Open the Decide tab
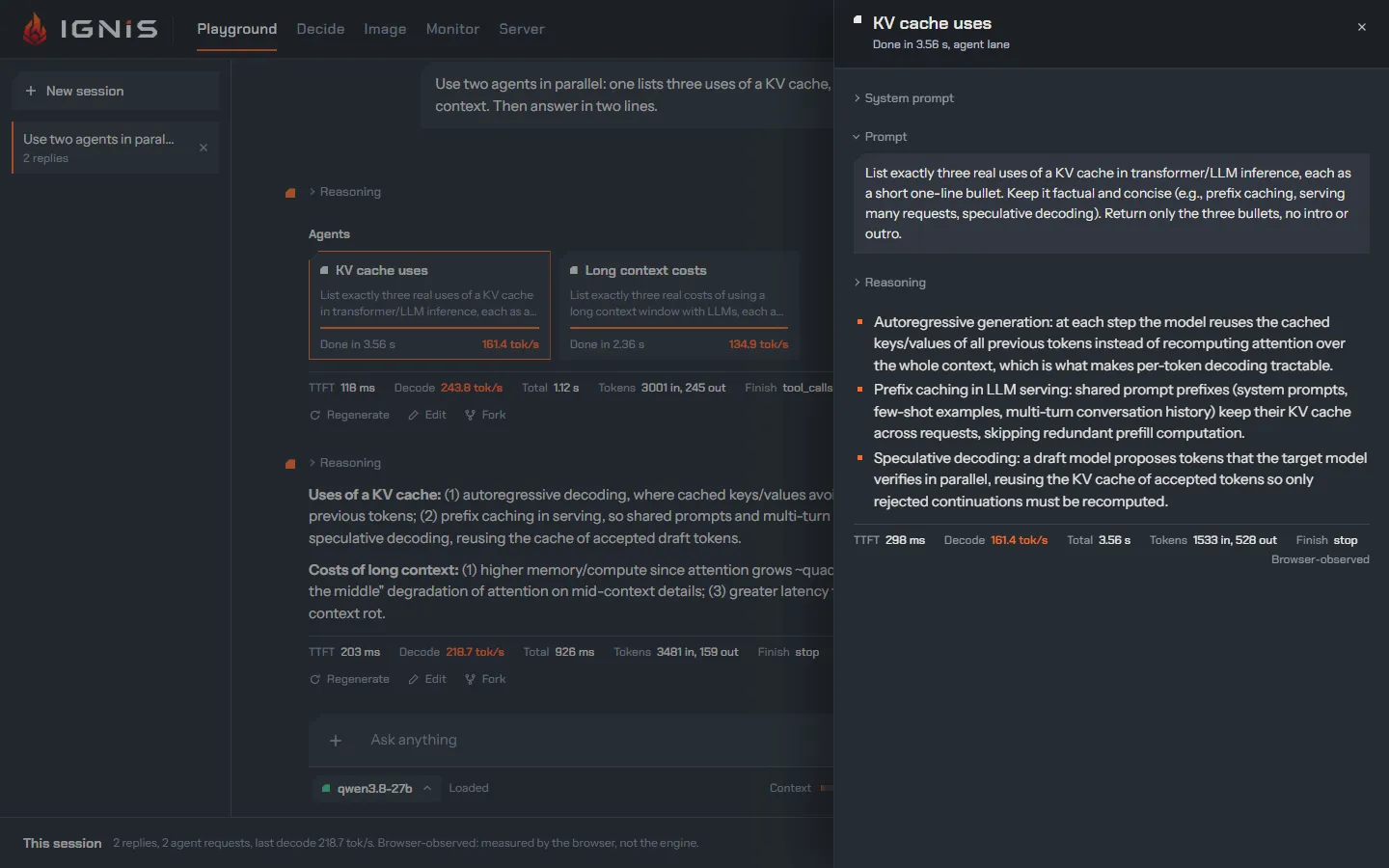Image resolution: width=1389 pixels, height=868 pixels. point(320,29)
